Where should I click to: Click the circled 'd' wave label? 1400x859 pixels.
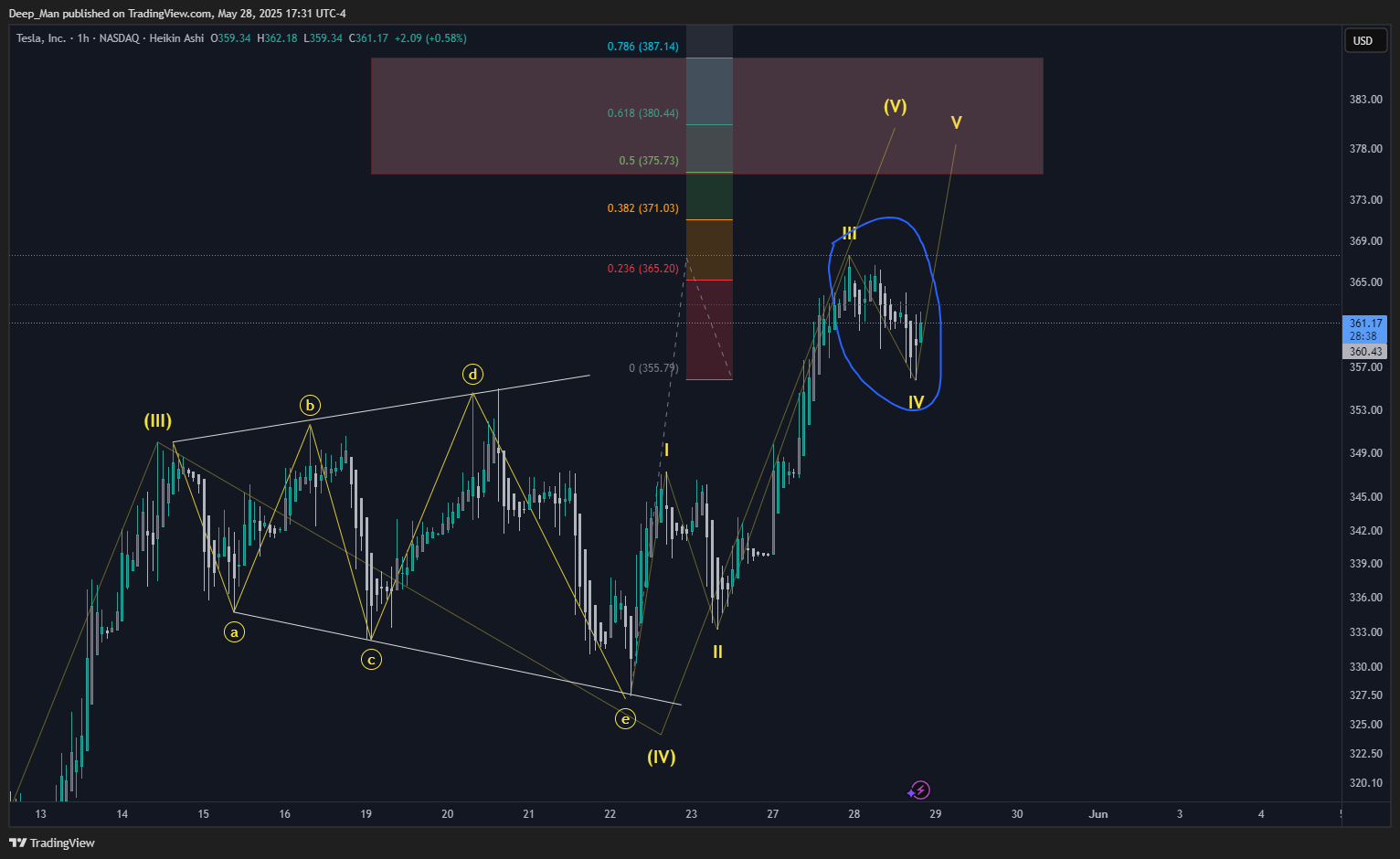point(472,374)
